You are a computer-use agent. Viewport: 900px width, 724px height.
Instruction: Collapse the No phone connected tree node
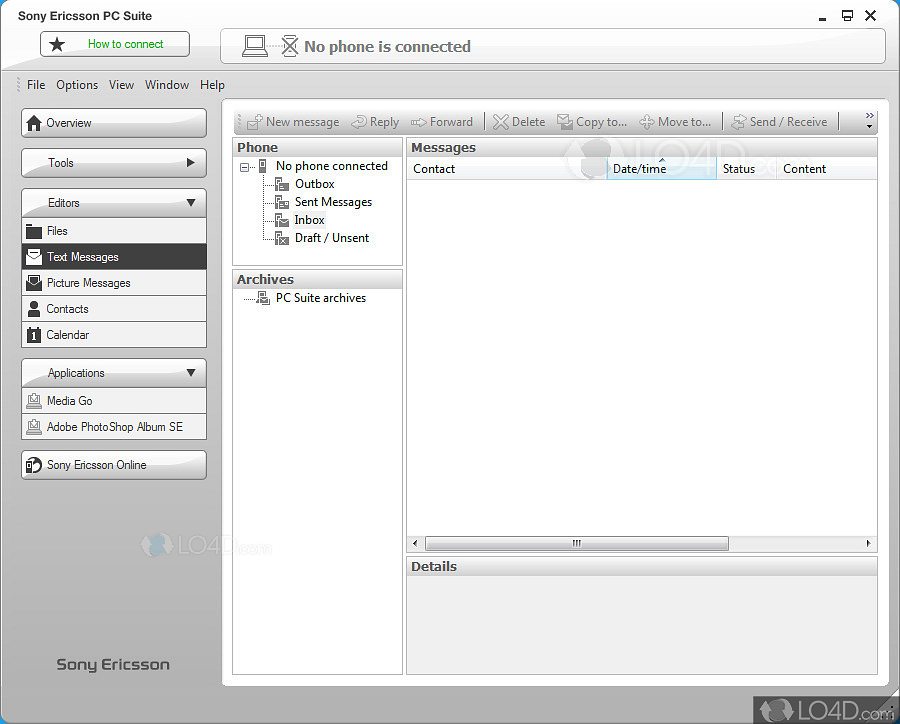click(x=245, y=167)
